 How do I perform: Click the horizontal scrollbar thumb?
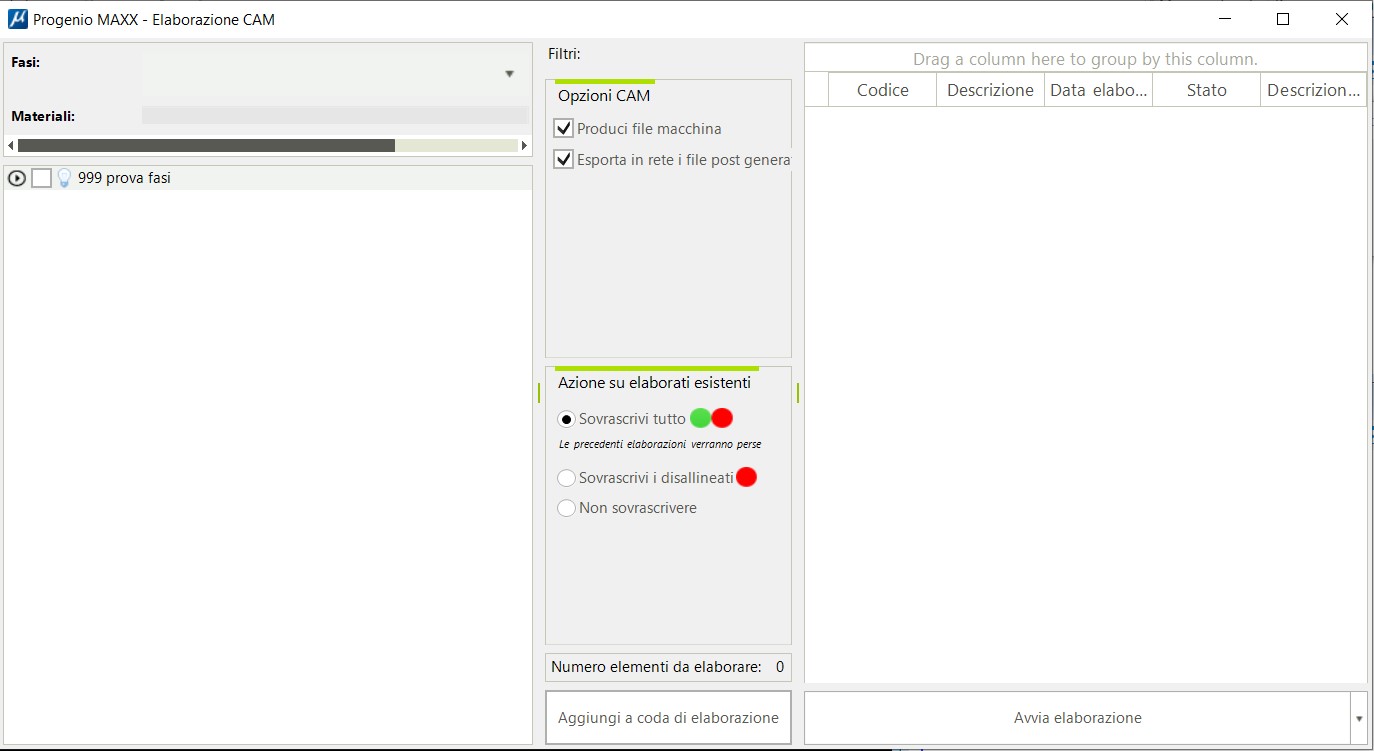pos(206,145)
